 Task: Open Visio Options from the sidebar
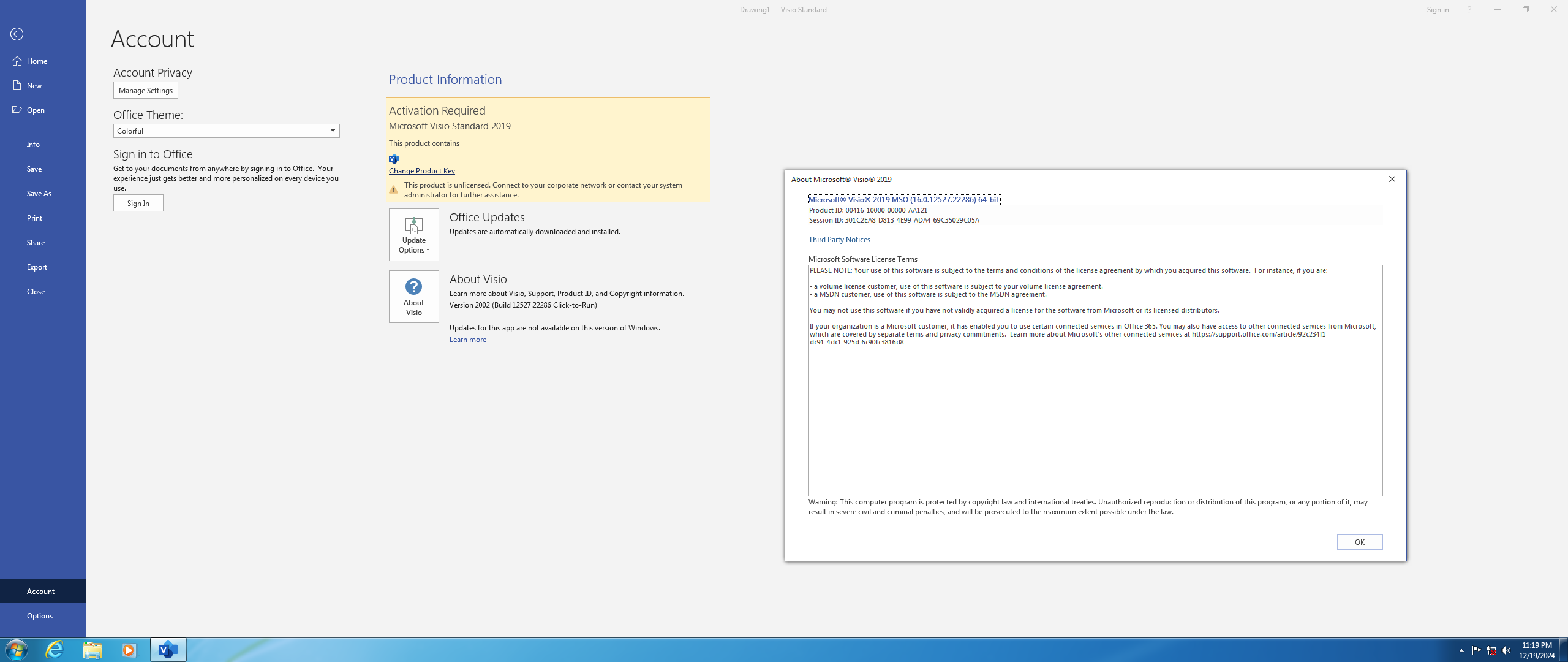click(43, 615)
